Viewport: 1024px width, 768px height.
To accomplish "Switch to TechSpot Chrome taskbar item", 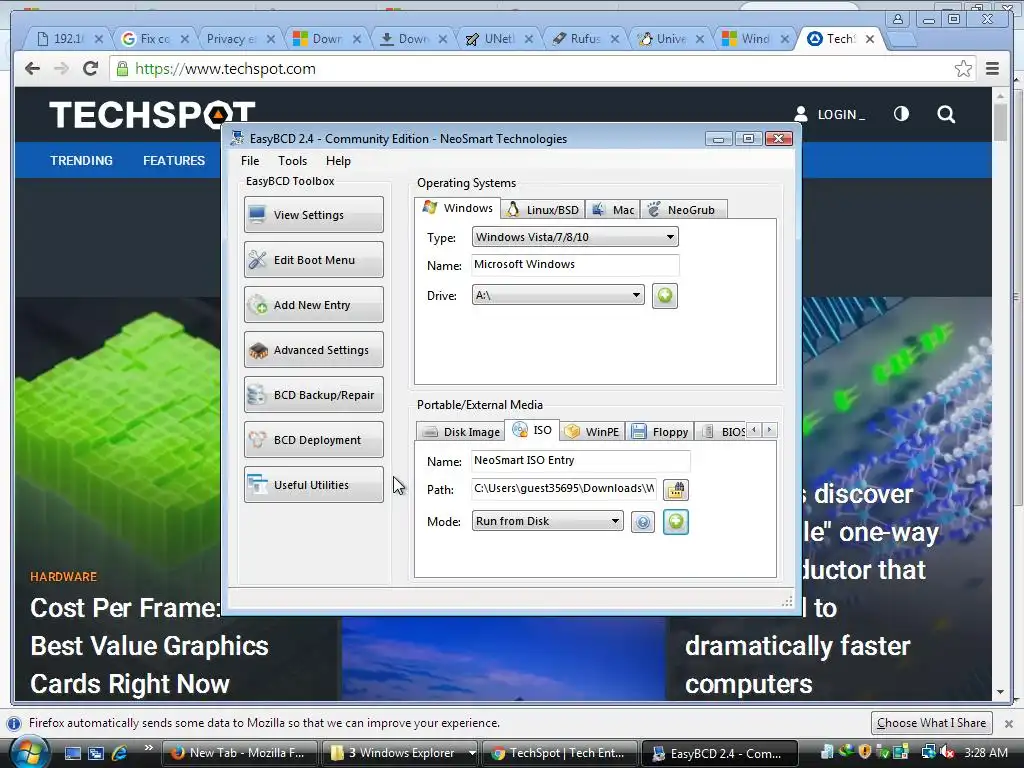I will (560, 753).
